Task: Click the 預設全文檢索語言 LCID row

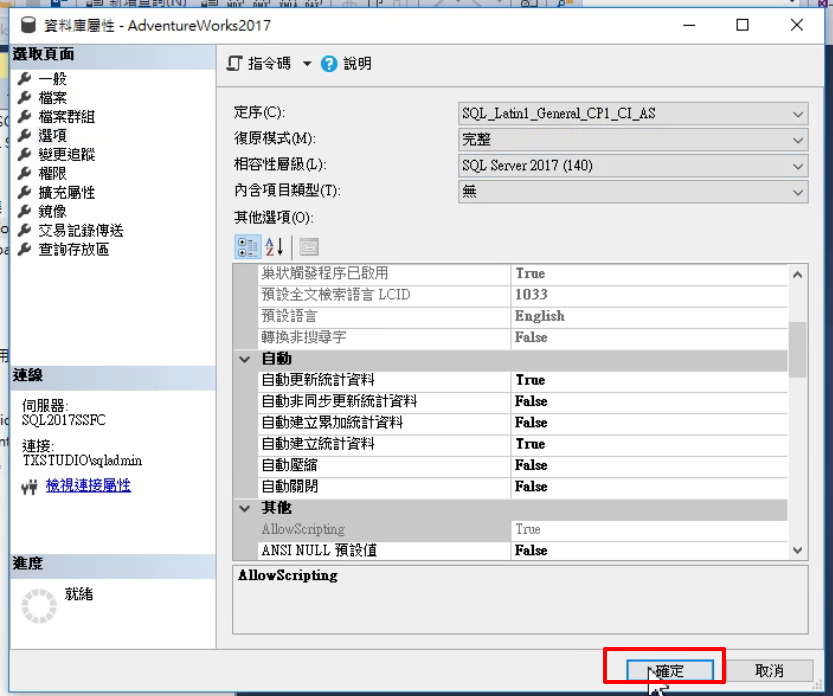Action: (x=523, y=295)
